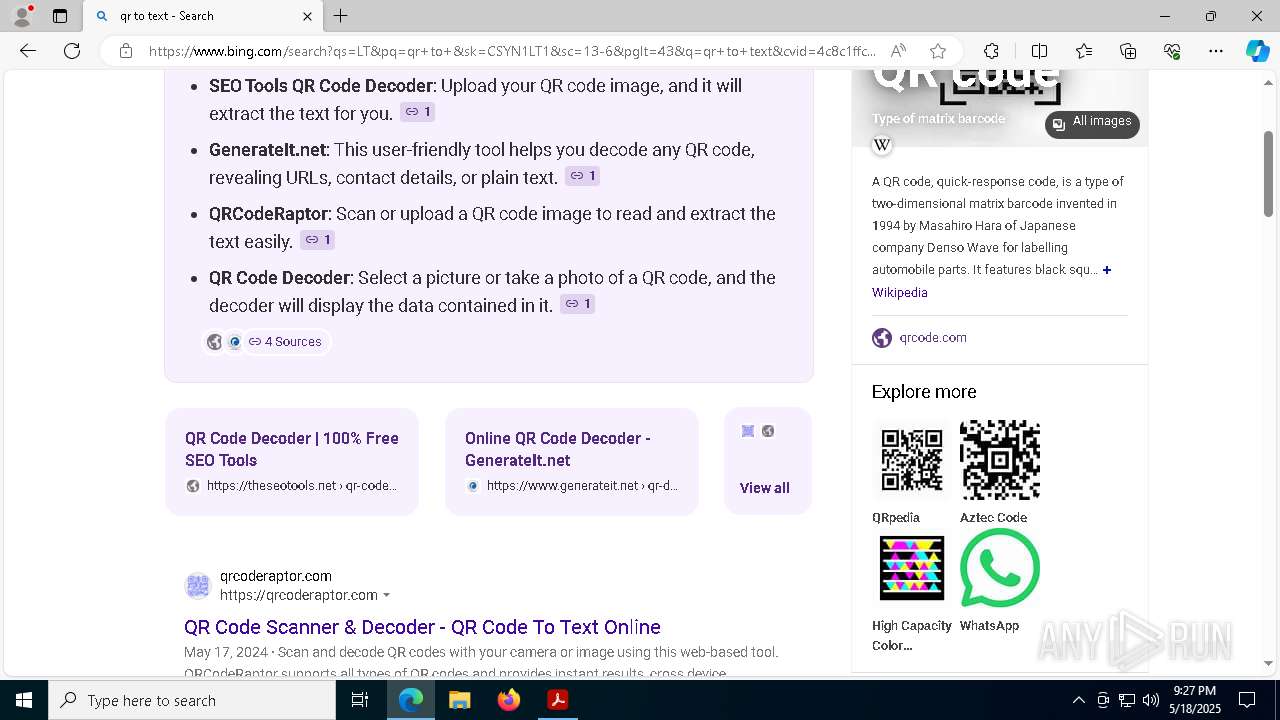Open Collections icon in toolbar
Image resolution: width=1280 pixels, height=720 pixels.
(1128, 51)
